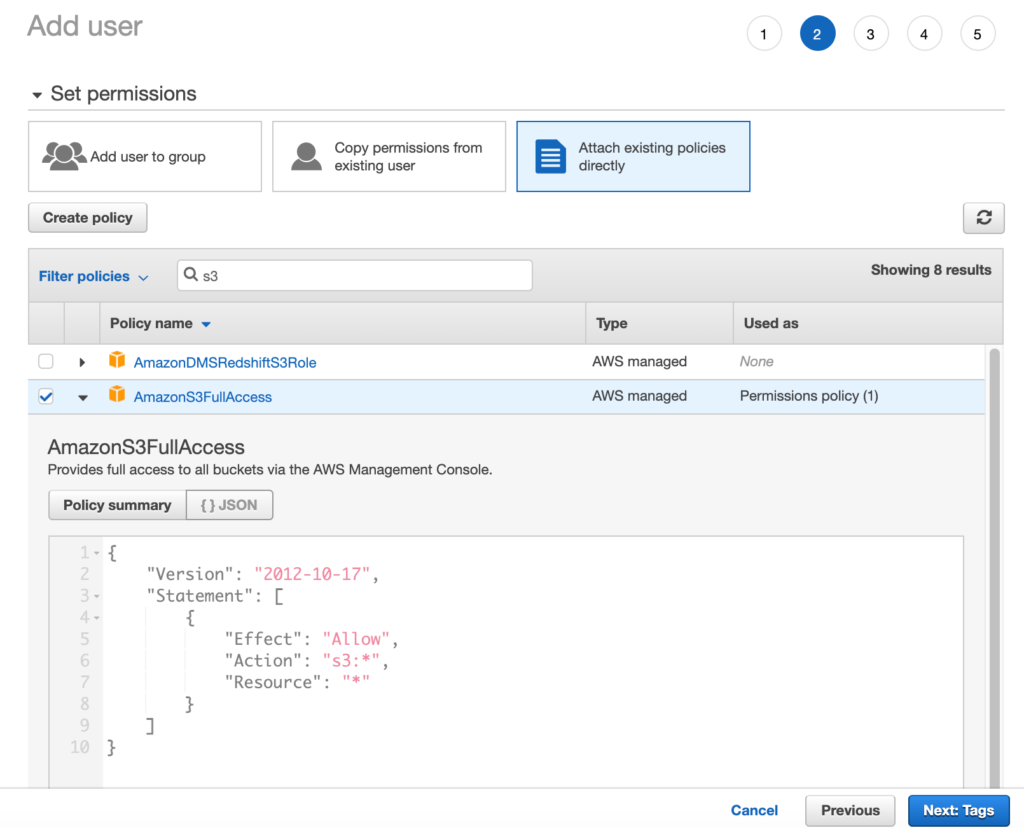Jump to step 3 circle

click(x=871, y=34)
